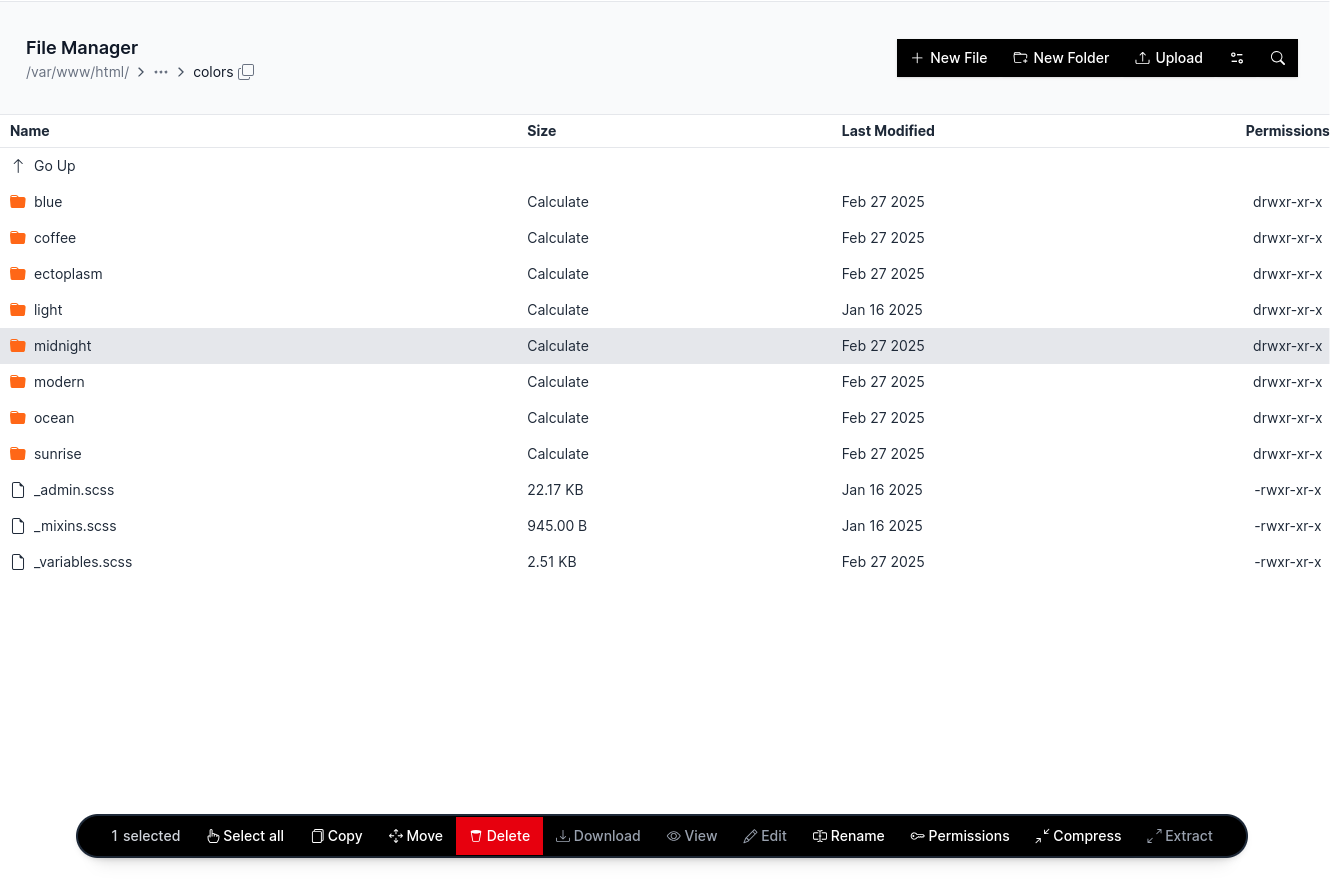Copy the current path using the copy icon
Viewport: 1330px width, 886px height.
pos(246,72)
